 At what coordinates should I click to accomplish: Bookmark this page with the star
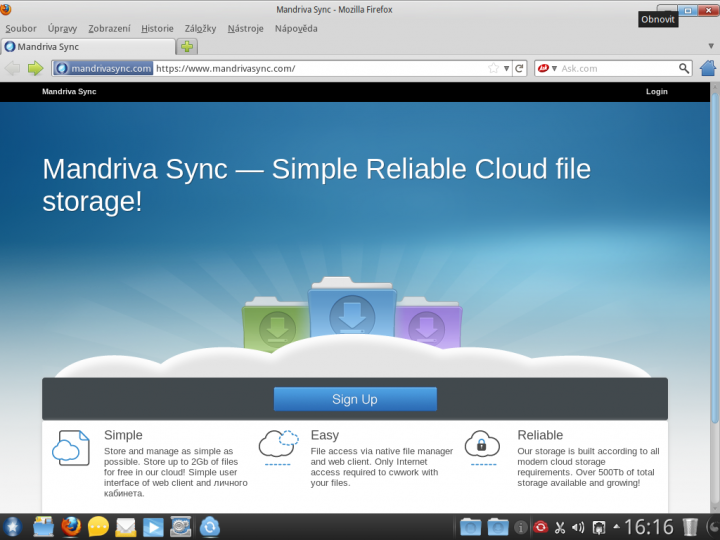click(494, 68)
